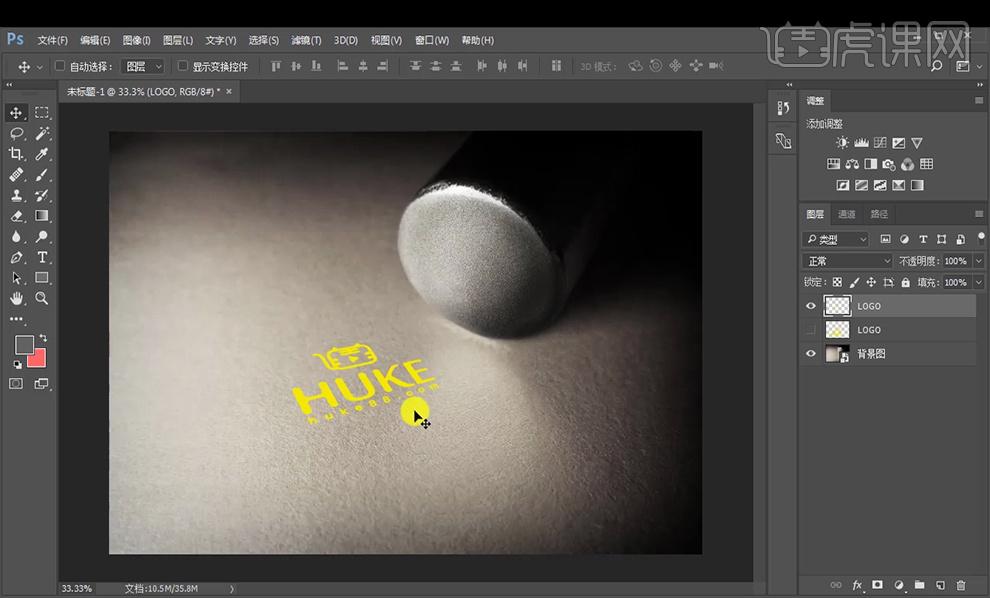Screen dimensions: 990x598
Task: Open Adjustments panel flyout menu
Action: [979, 100]
